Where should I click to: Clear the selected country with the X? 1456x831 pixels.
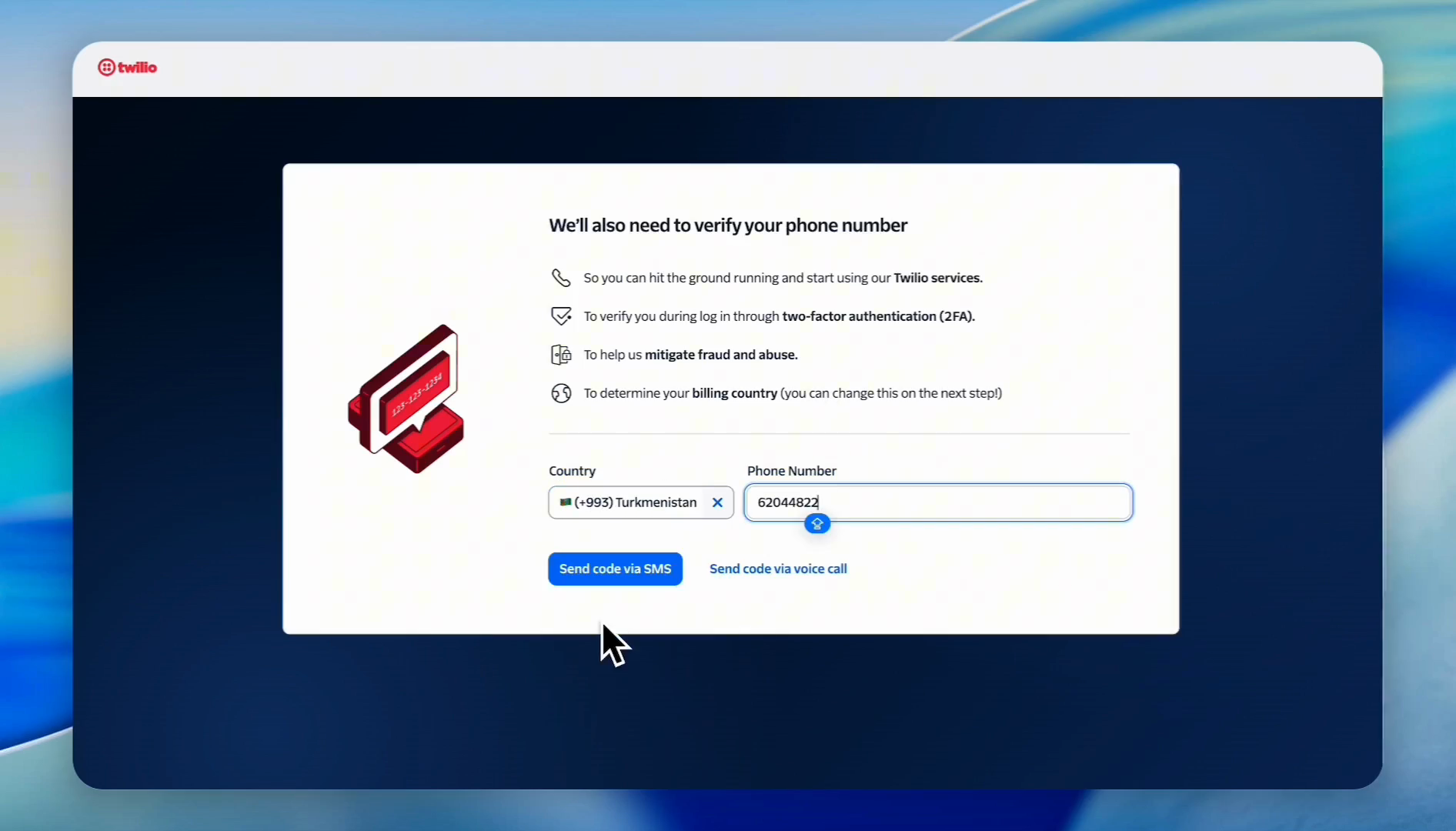point(717,502)
